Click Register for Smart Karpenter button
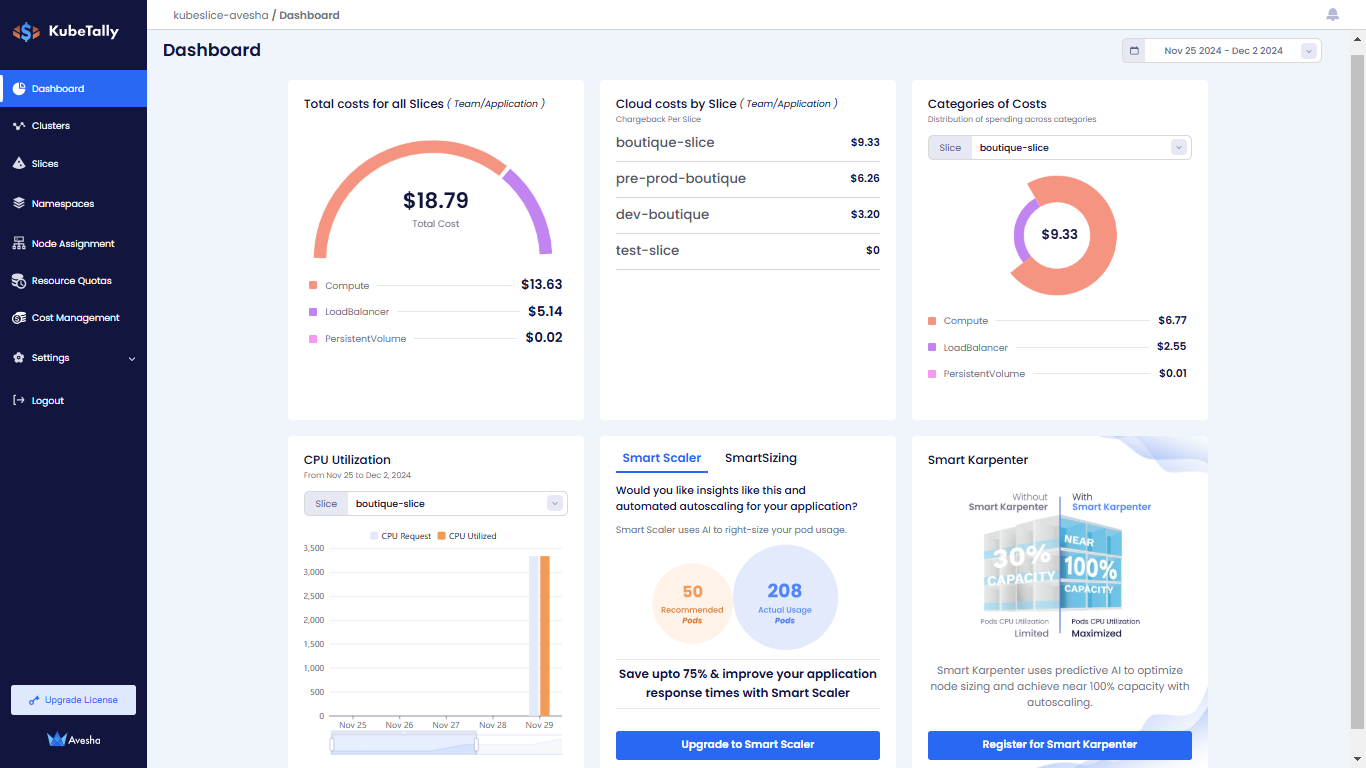 [1060, 745]
